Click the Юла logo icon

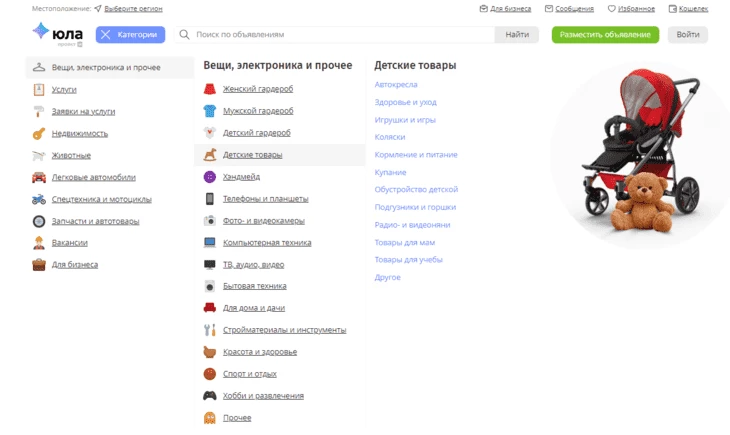tap(41, 31)
